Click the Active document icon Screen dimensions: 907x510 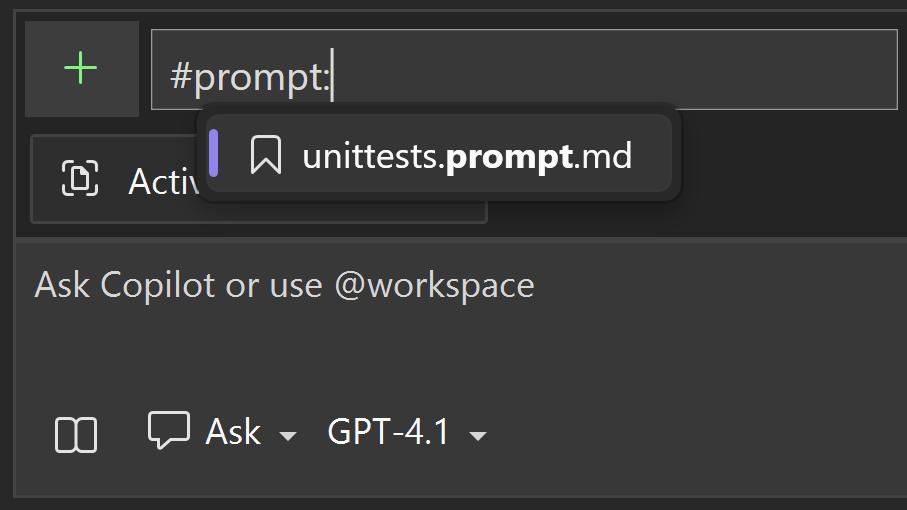tap(79, 179)
